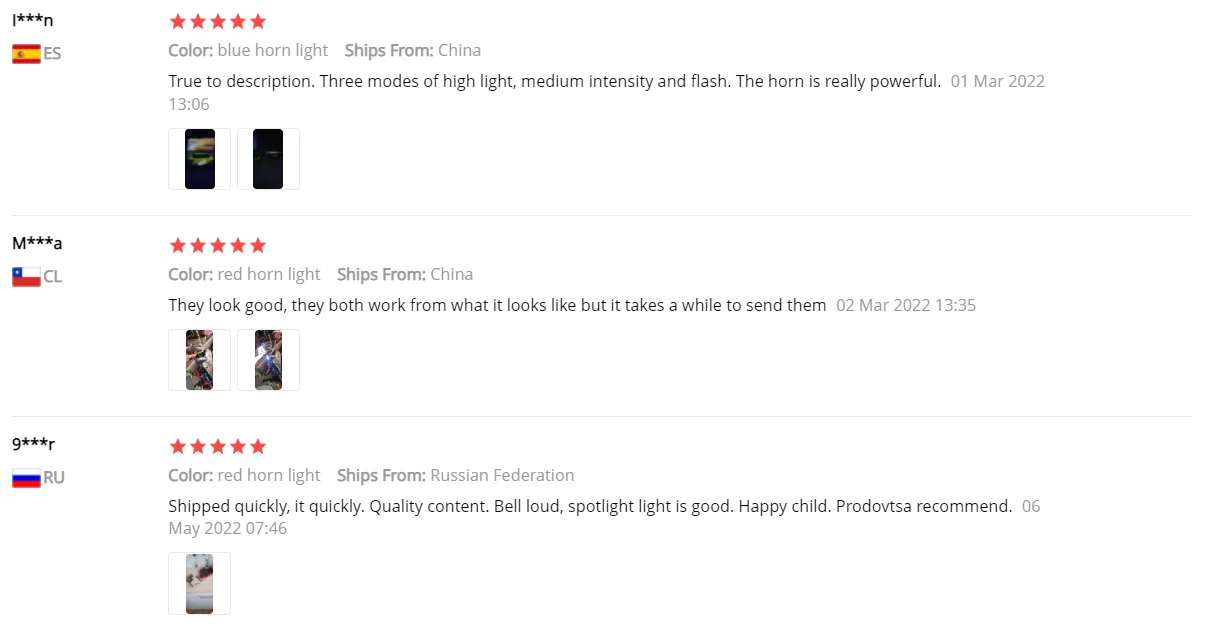
Task: Click the "blue horn light" color text
Action: [272, 50]
